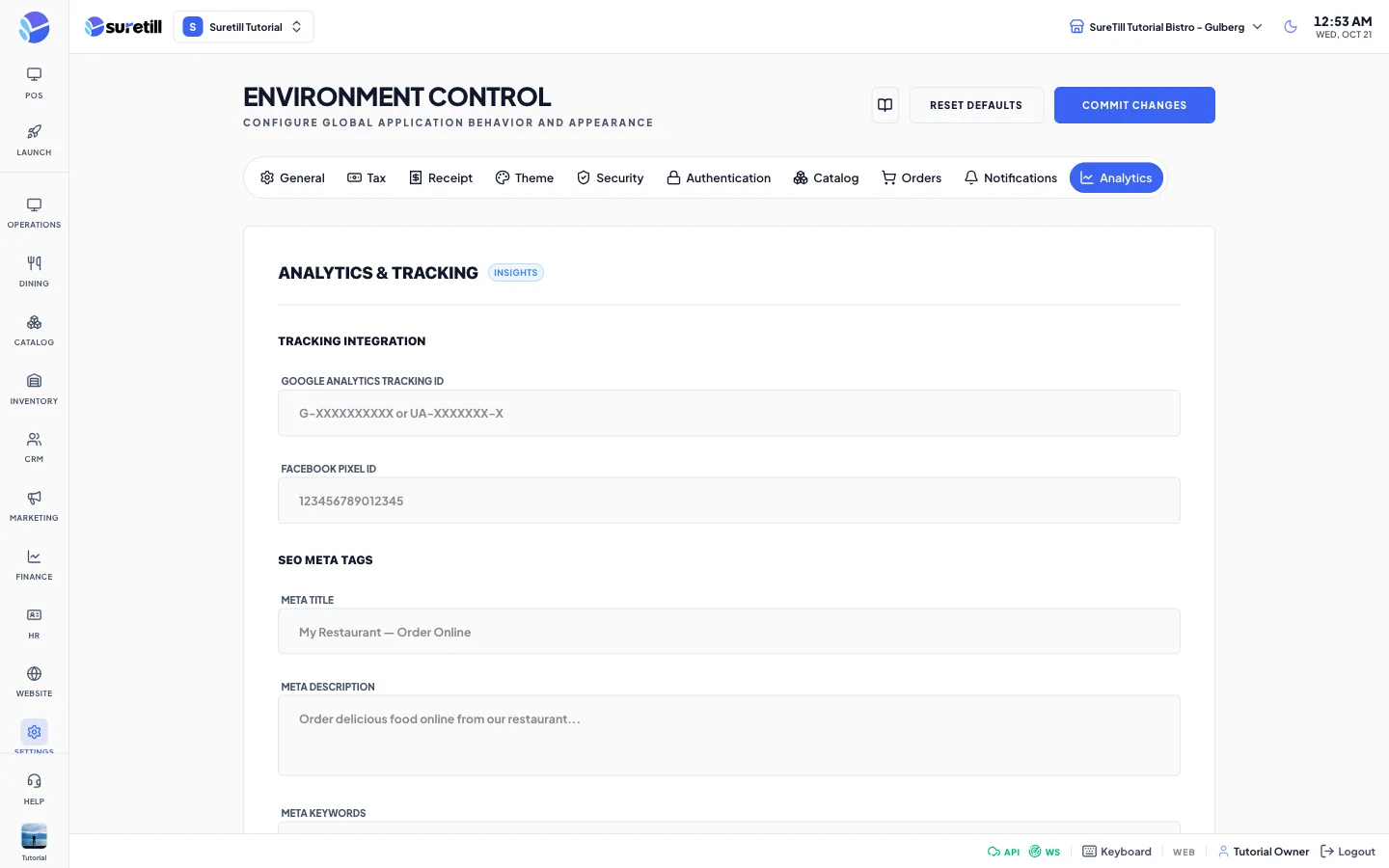Click into the Facebook Pixel ID field
Viewport: 1389px width, 868px height.
[729, 501]
